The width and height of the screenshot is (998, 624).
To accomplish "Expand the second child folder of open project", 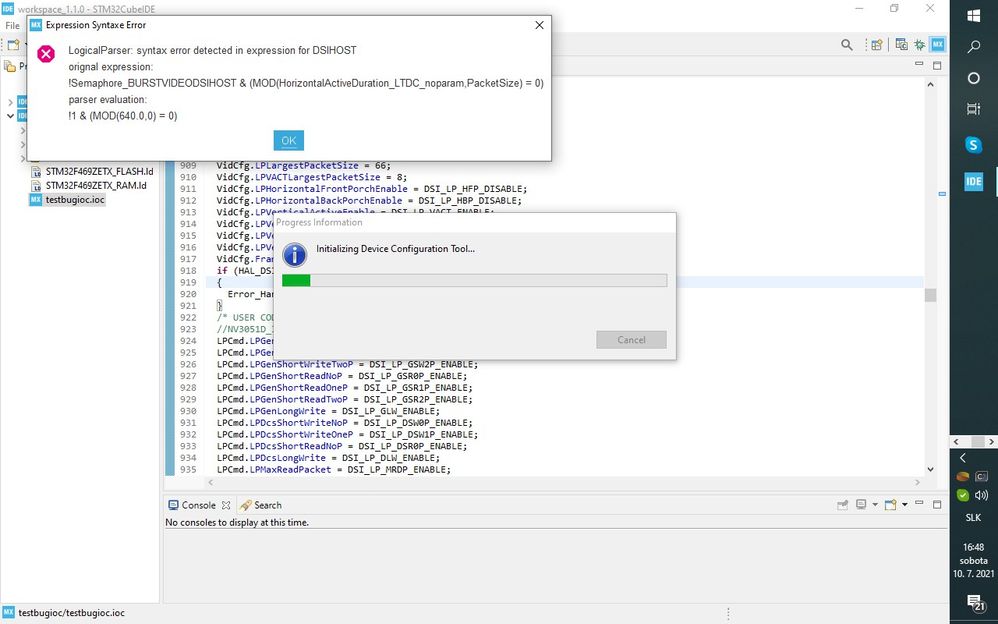I will 23,144.
